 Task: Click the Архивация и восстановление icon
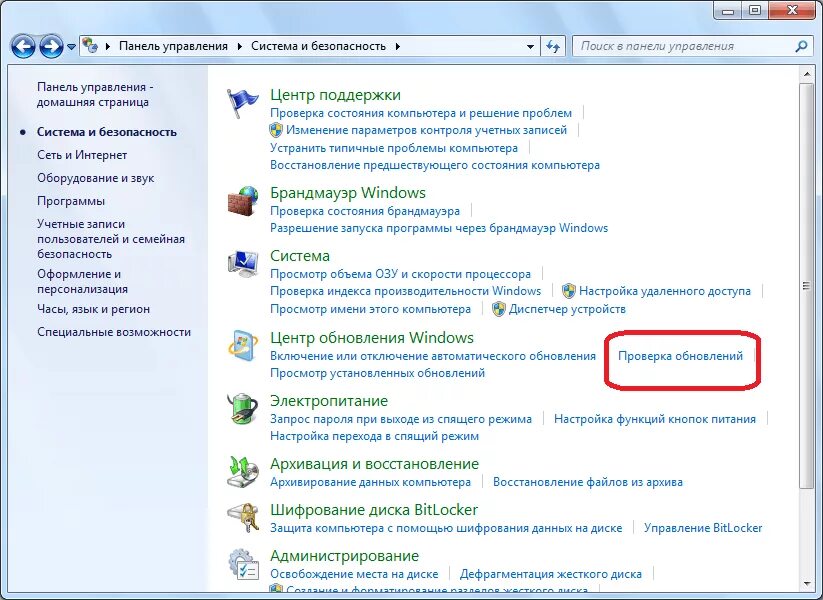tap(242, 471)
